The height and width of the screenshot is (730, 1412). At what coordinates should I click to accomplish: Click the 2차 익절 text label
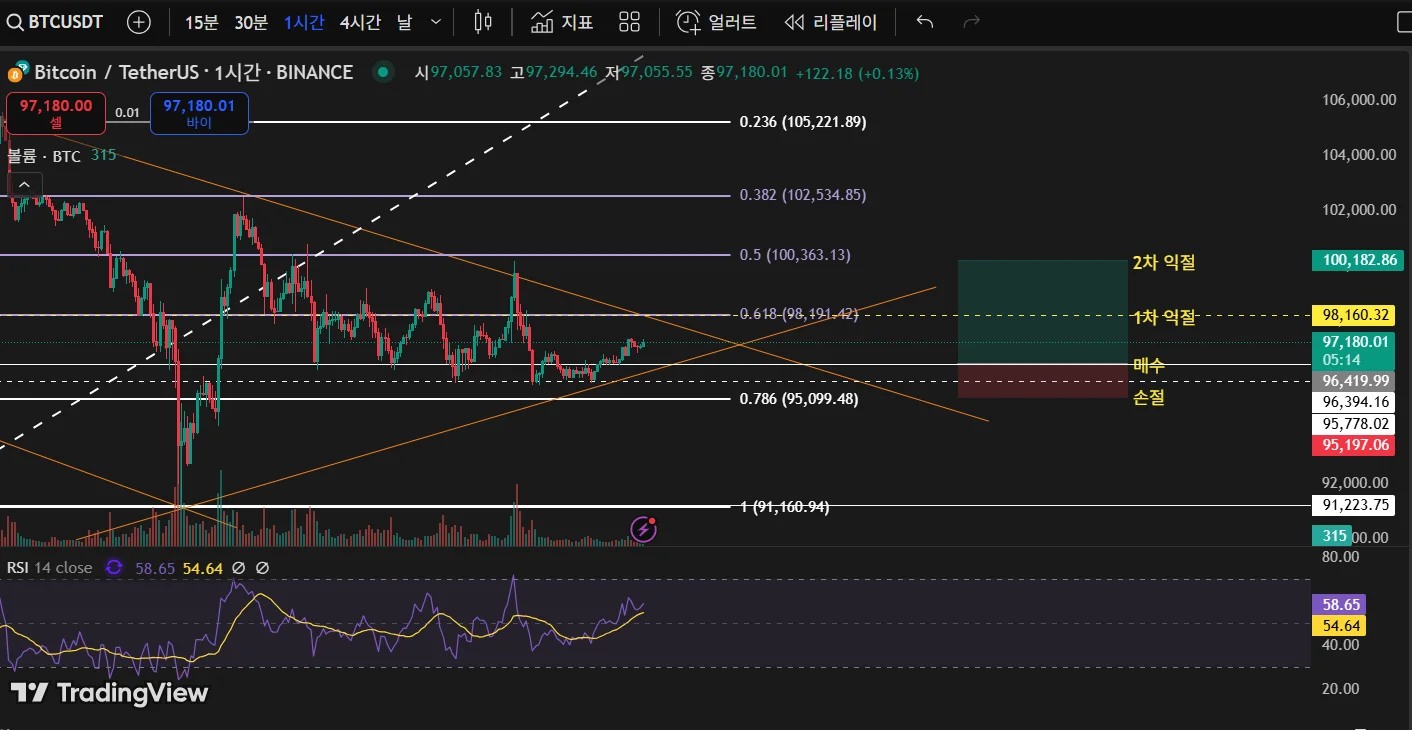pos(1164,263)
